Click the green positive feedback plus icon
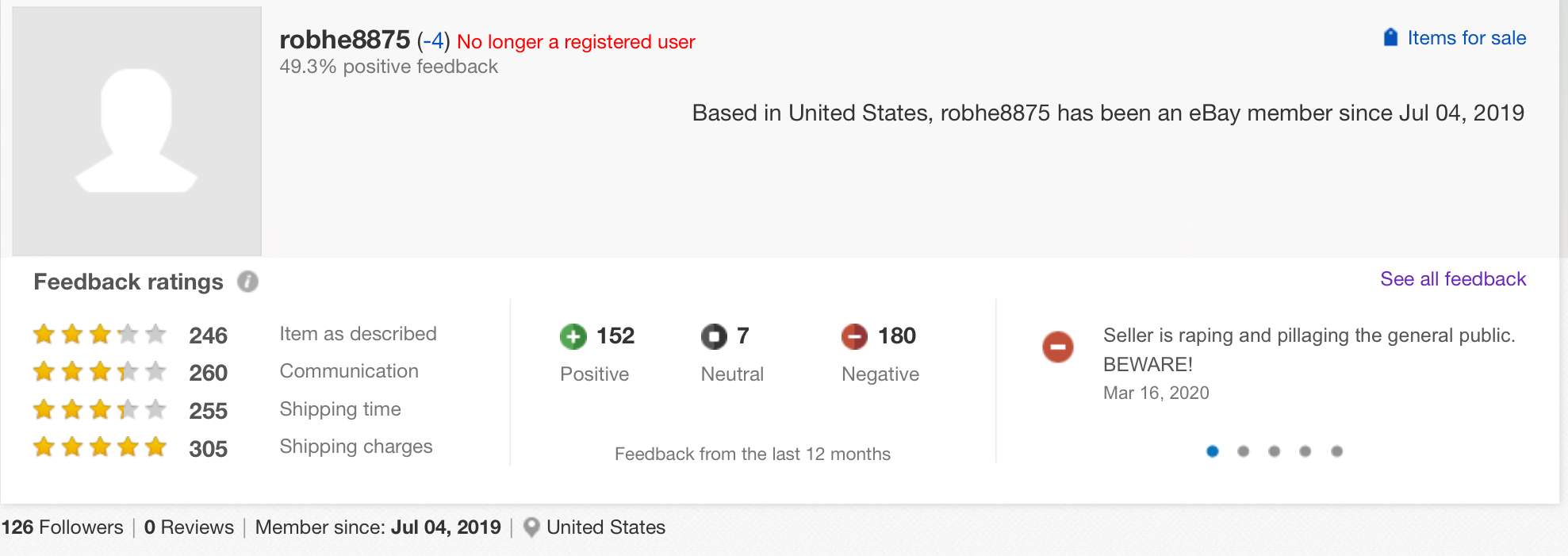Image resolution: width=1568 pixels, height=556 pixels. (573, 336)
